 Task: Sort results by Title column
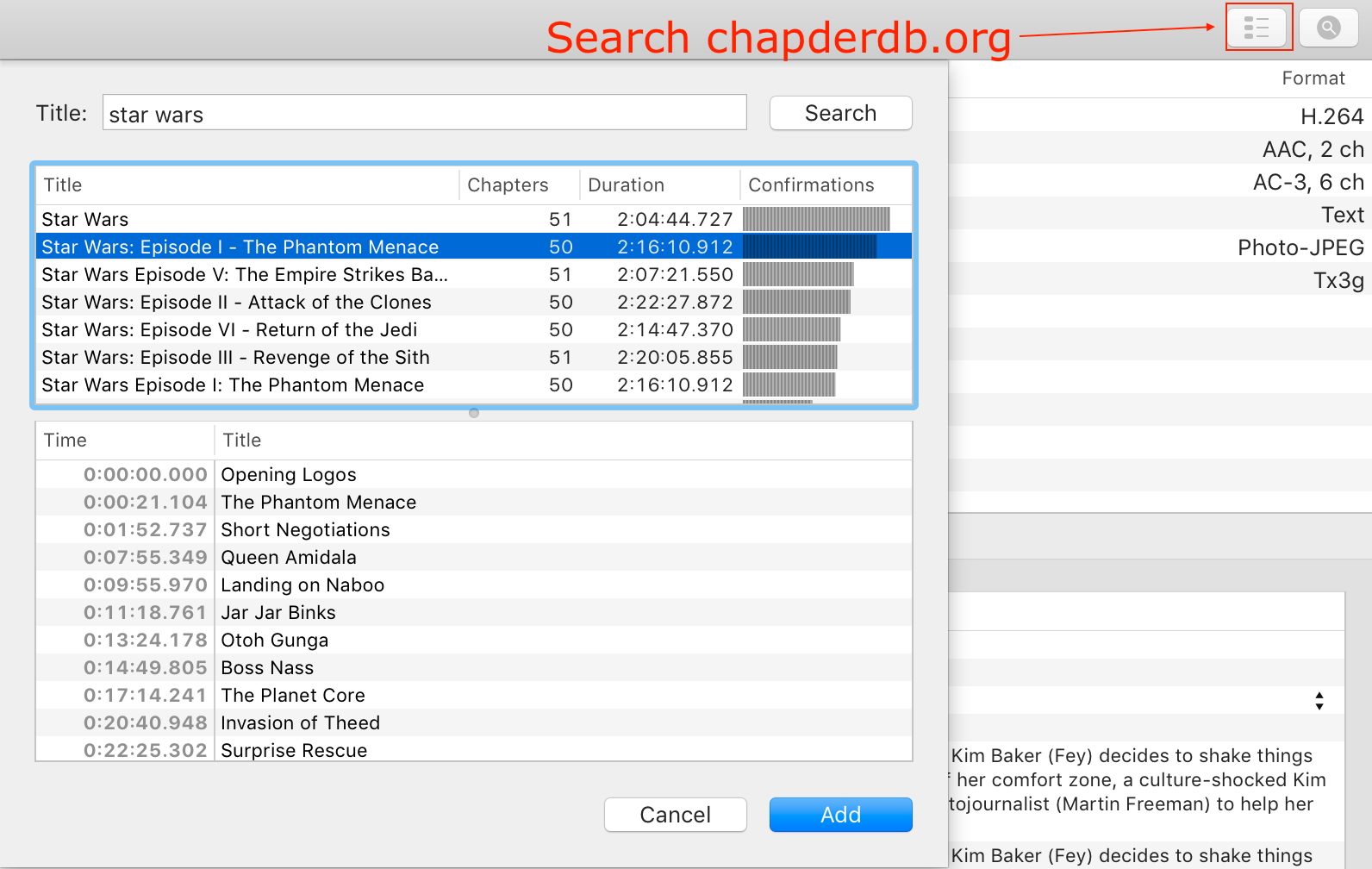247,185
